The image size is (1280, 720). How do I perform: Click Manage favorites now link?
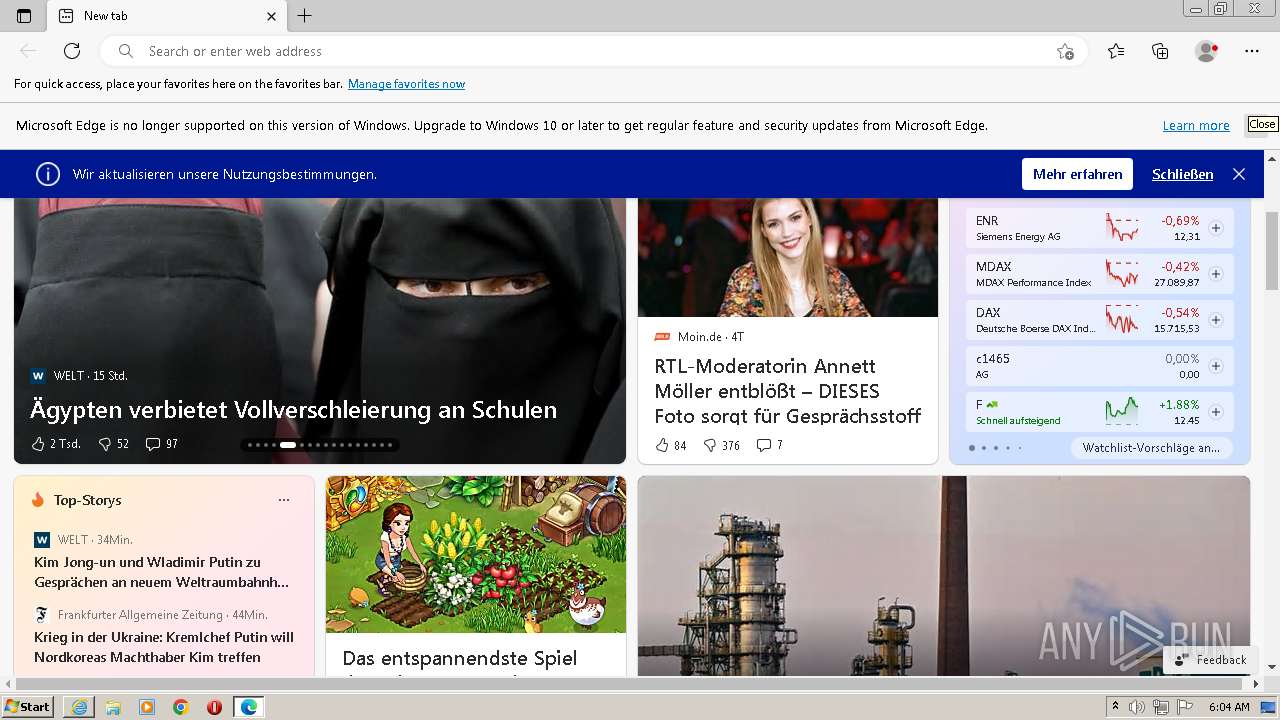[x=406, y=84]
